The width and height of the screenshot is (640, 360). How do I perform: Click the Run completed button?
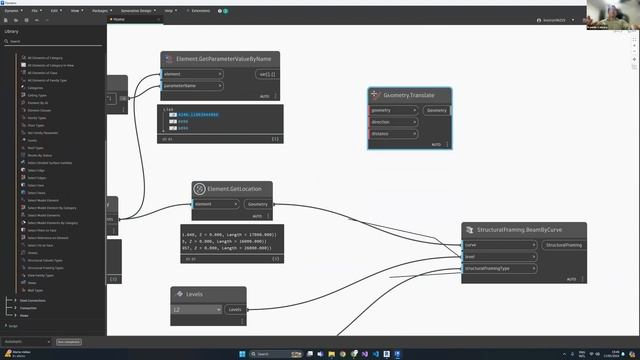[x=69, y=342]
